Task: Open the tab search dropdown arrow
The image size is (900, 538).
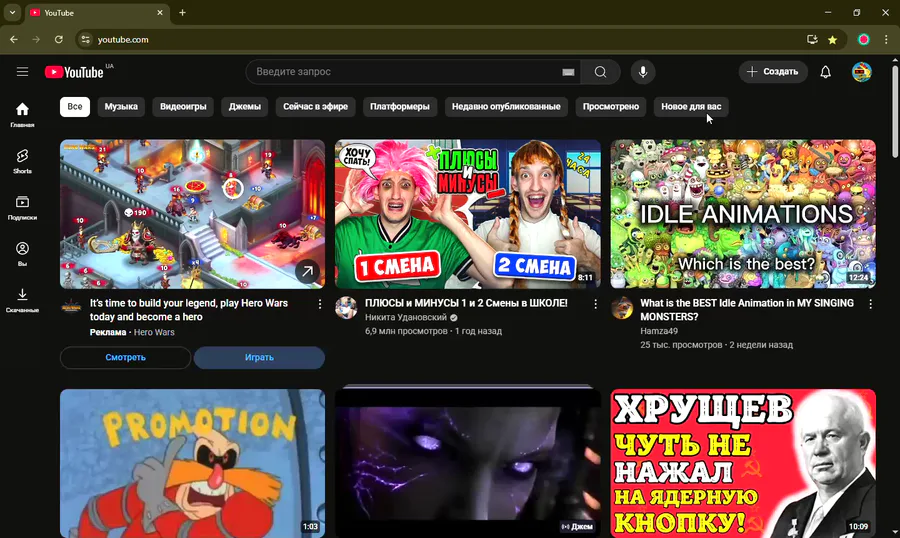Action: [x=12, y=12]
